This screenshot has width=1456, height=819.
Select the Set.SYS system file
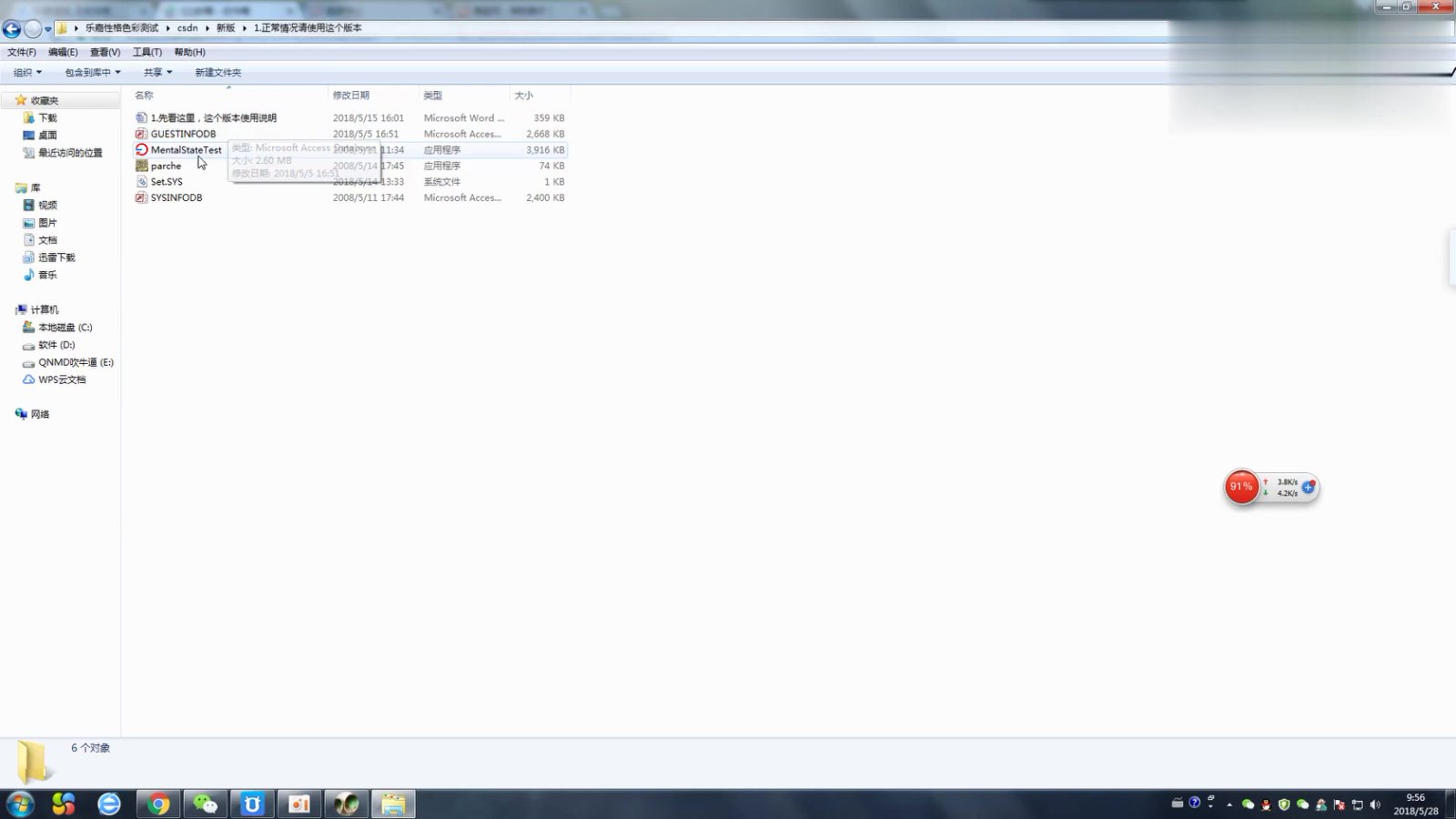click(167, 182)
